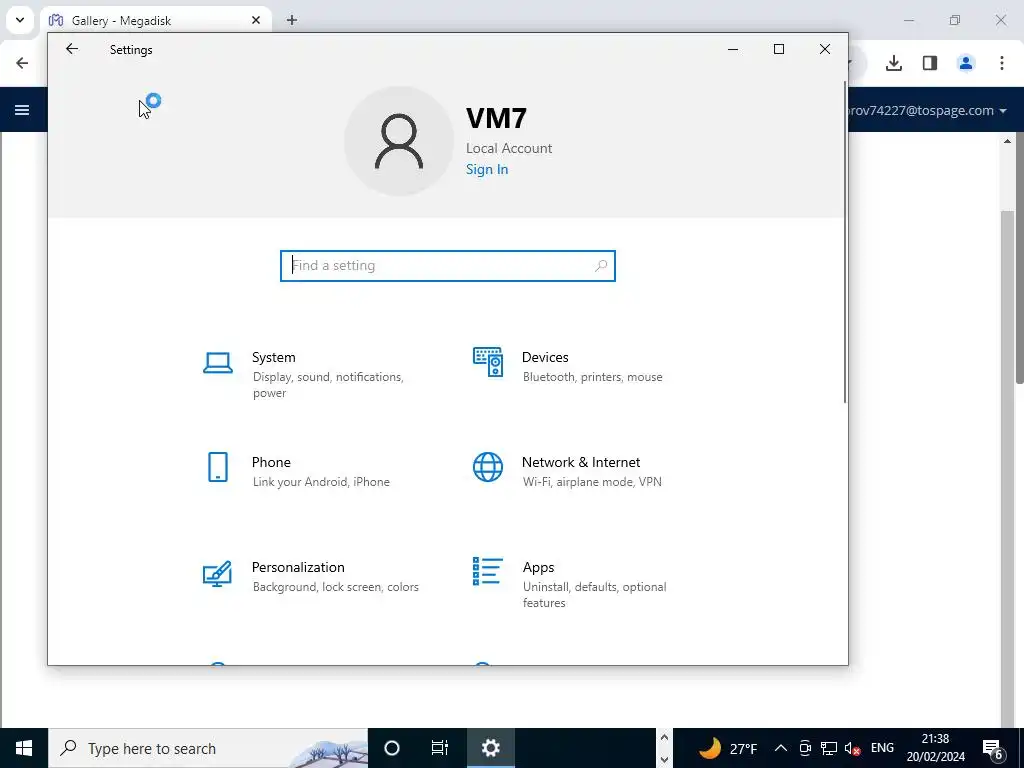Click the VM7 user avatar picture
1024x768 pixels.
[x=398, y=141]
